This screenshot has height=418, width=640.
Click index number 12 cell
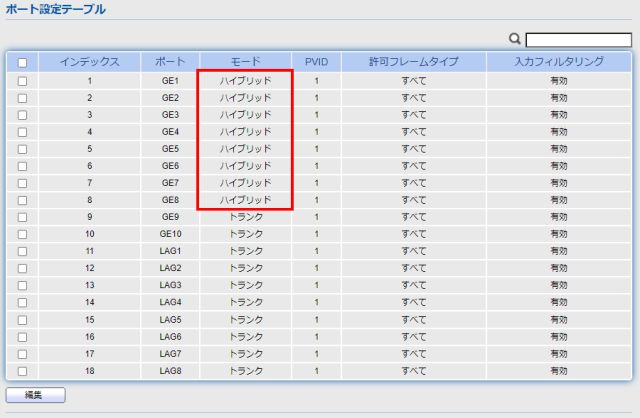[x=90, y=268]
